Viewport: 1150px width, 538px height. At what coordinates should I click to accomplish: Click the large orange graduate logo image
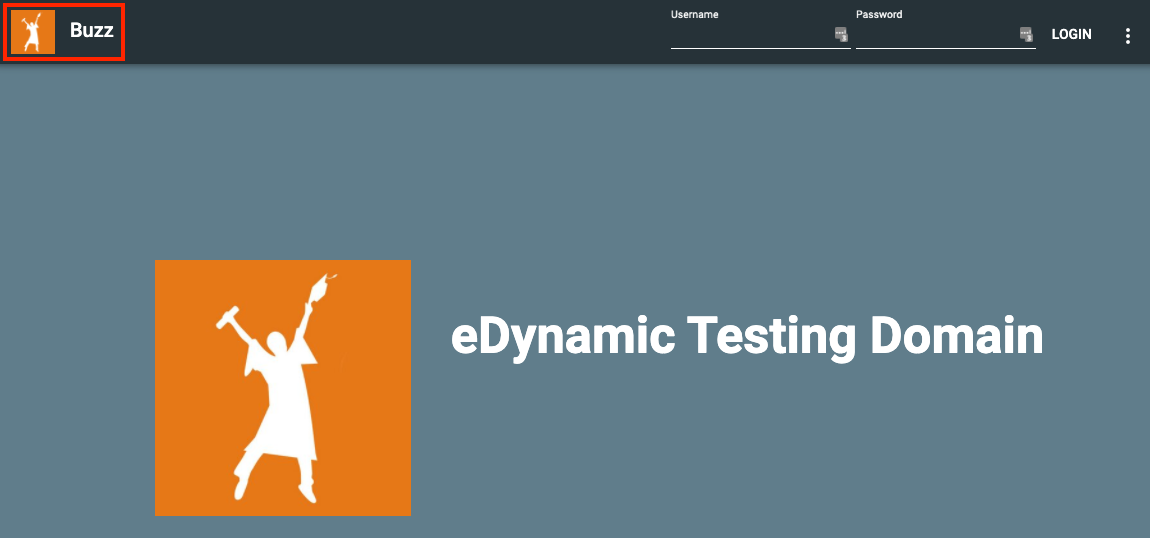pos(282,388)
